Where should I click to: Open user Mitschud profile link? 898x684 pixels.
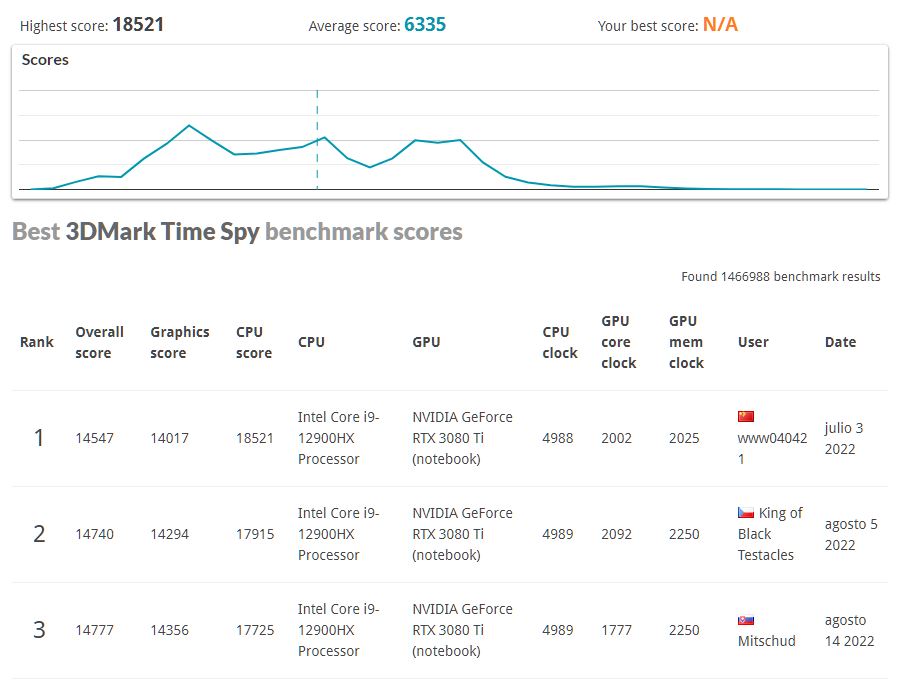tap(766, 641)
